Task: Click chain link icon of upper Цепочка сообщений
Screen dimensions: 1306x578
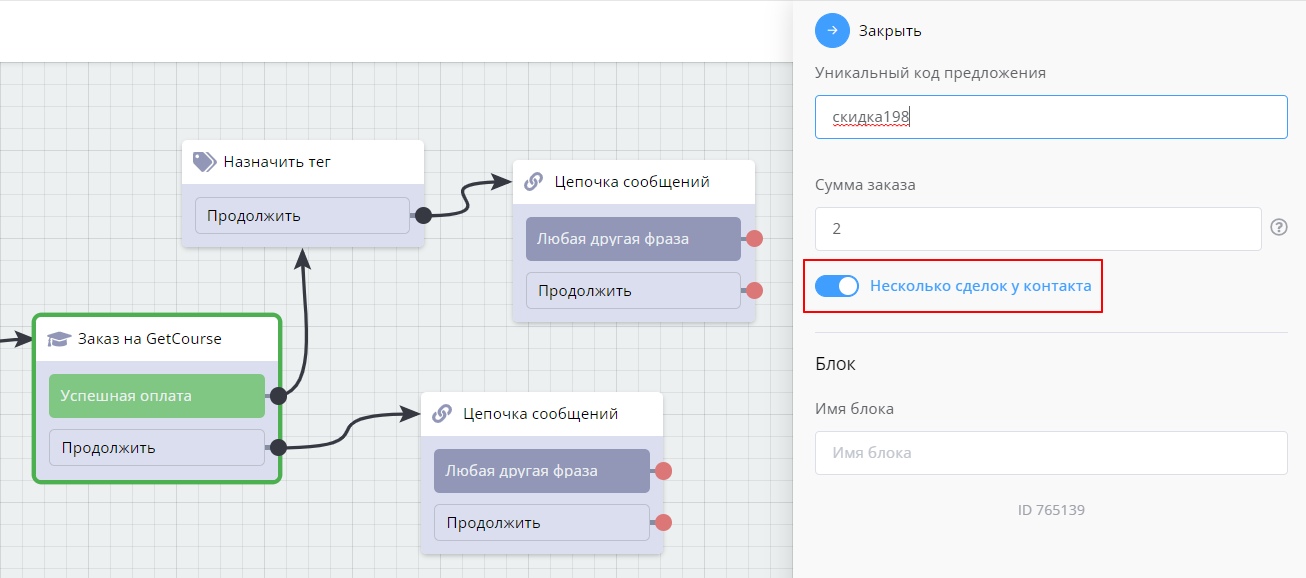Action: tap(534, 182)
